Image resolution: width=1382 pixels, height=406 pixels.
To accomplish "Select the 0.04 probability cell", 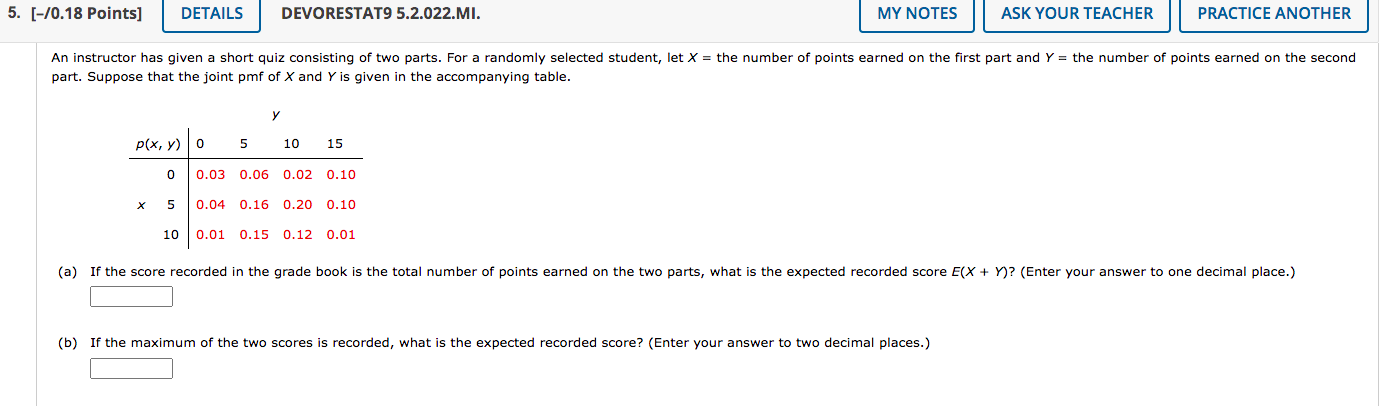I will (x=210, y=205).
